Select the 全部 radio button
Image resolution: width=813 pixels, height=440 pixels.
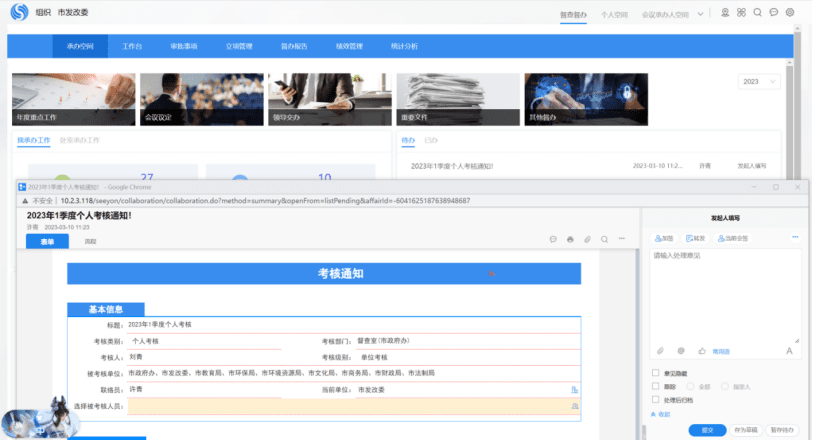(x=690, y=387)
